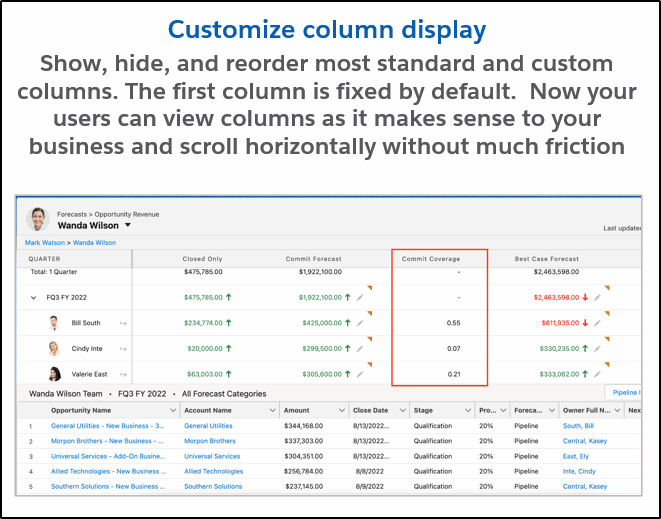Jump to Valerie East's forecast arrow icon
The height and width of the screenshot is (519, 661).
tap(123, 374)
